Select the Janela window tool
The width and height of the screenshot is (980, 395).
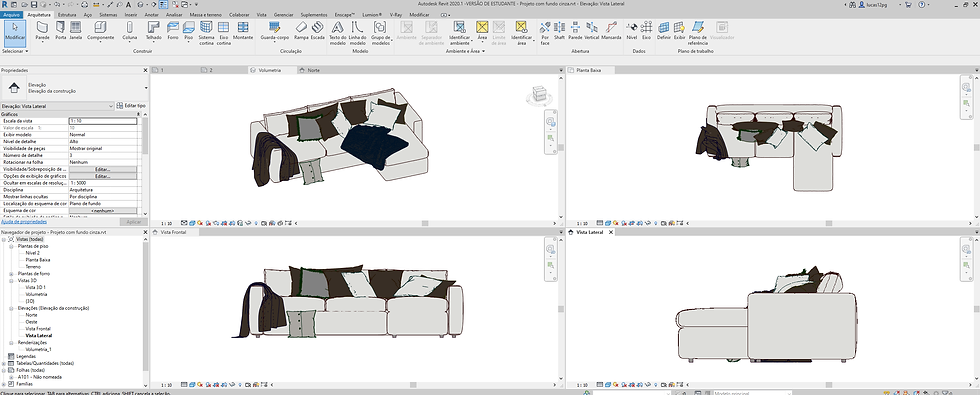tap(76, 31)
